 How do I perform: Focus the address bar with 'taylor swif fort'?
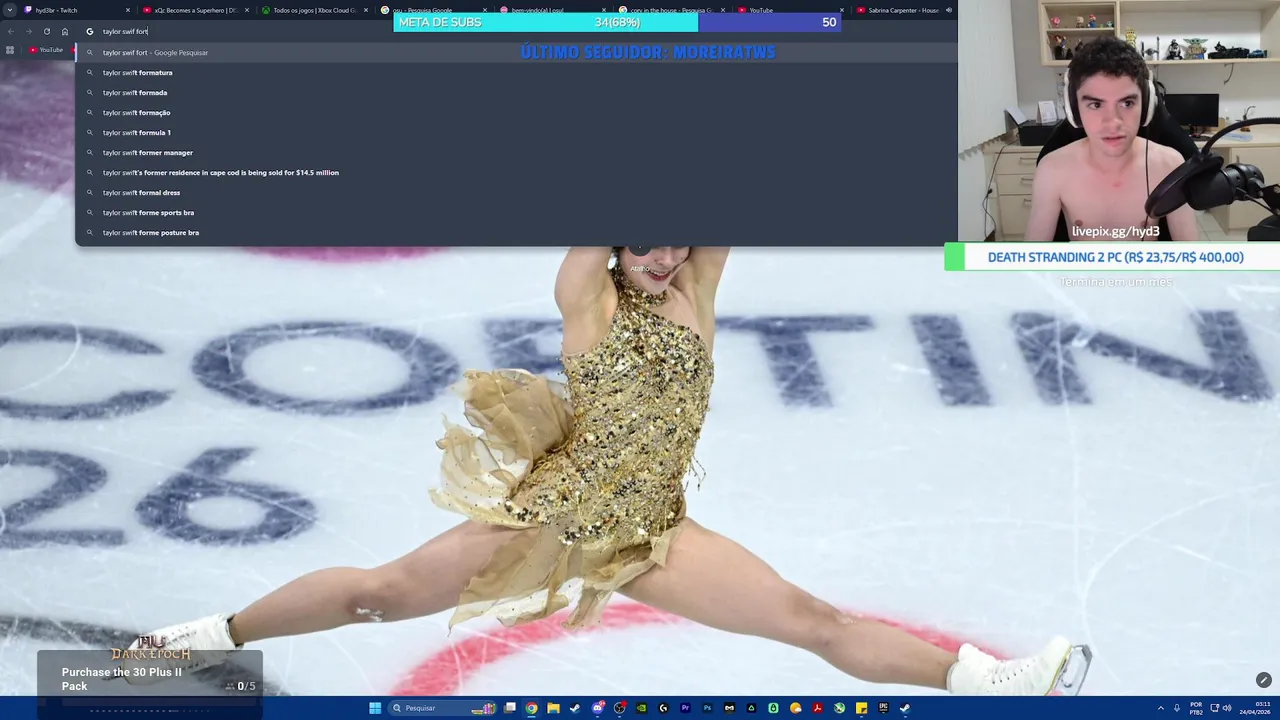(x=515, y=31)
